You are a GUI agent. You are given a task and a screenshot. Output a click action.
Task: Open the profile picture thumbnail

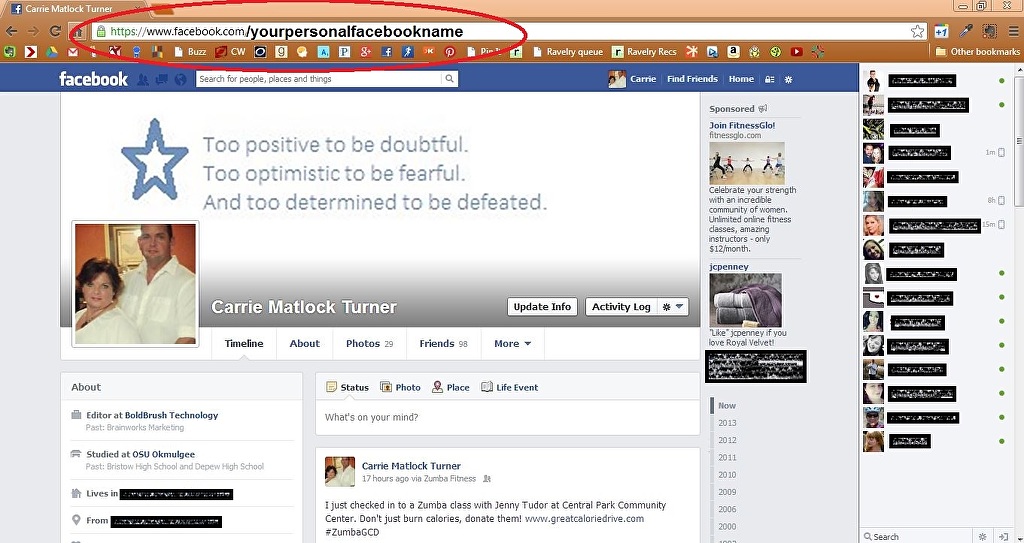[135, 284]
